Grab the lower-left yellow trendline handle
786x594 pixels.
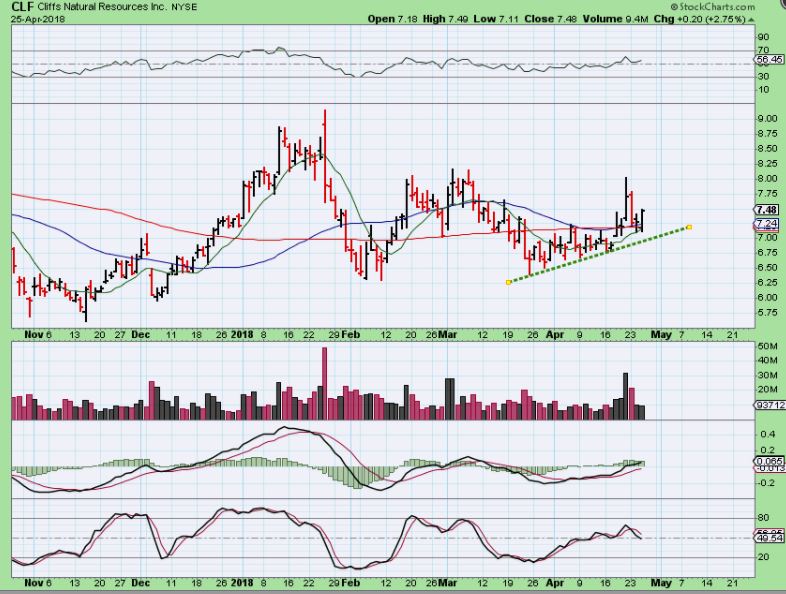click(508, 282)
